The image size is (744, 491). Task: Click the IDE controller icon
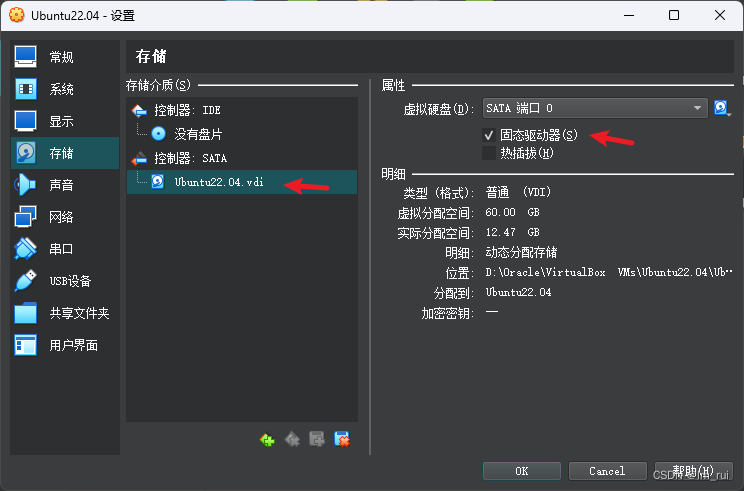[139, 111]
